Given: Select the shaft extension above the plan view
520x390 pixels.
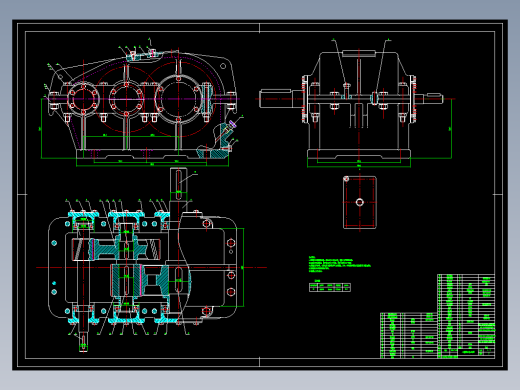Looking at the screenshot, I should [x=178, y=185].
